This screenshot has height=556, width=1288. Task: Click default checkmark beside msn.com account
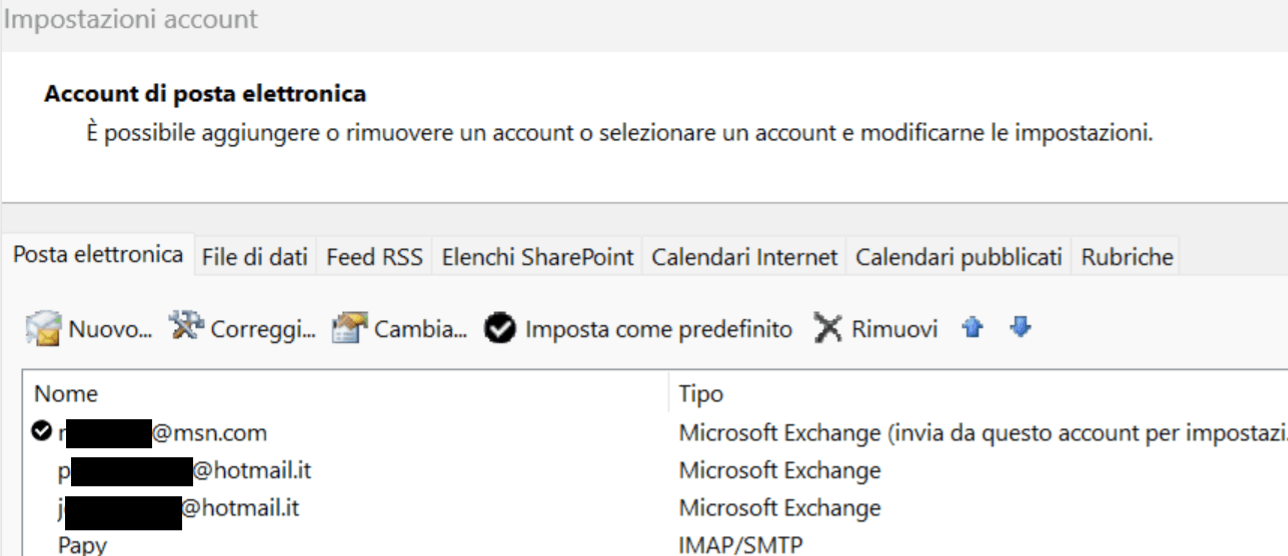[x=41, y=432]
